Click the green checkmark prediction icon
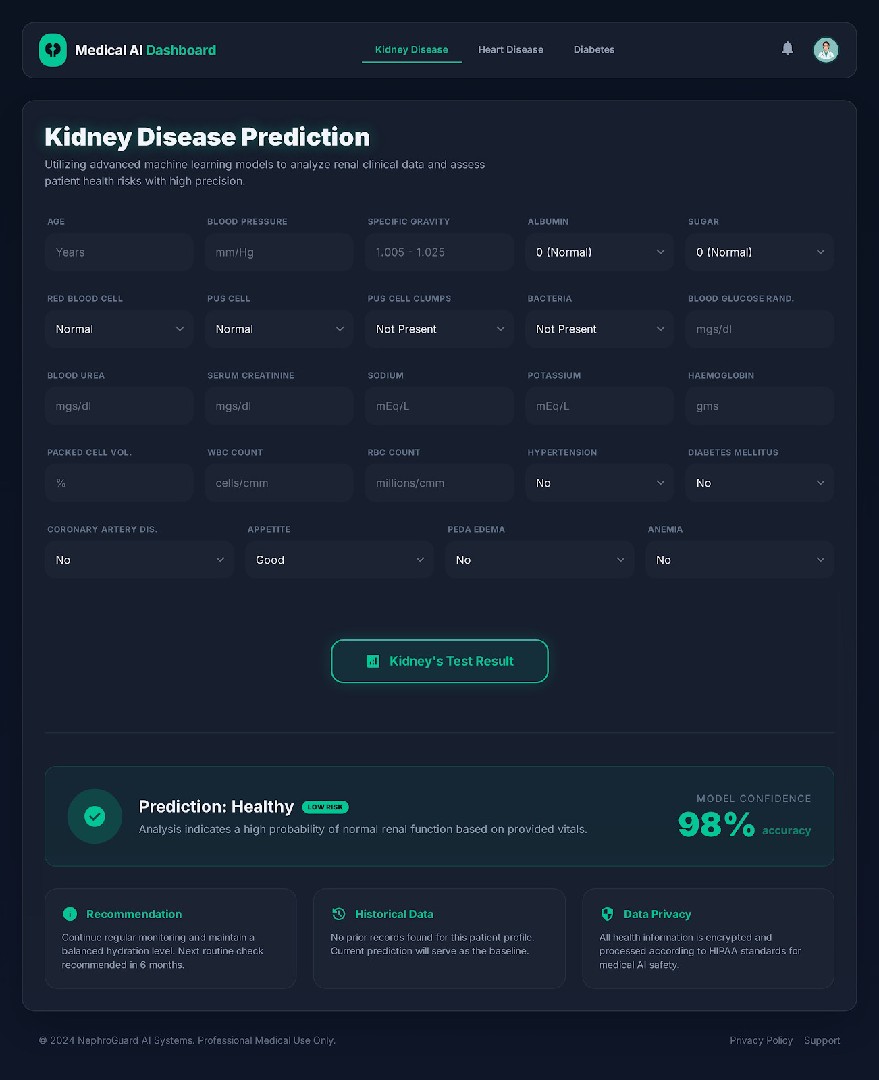Viewport: 879px width, 1080px height. pyautogui.click(x=95, y=816)
